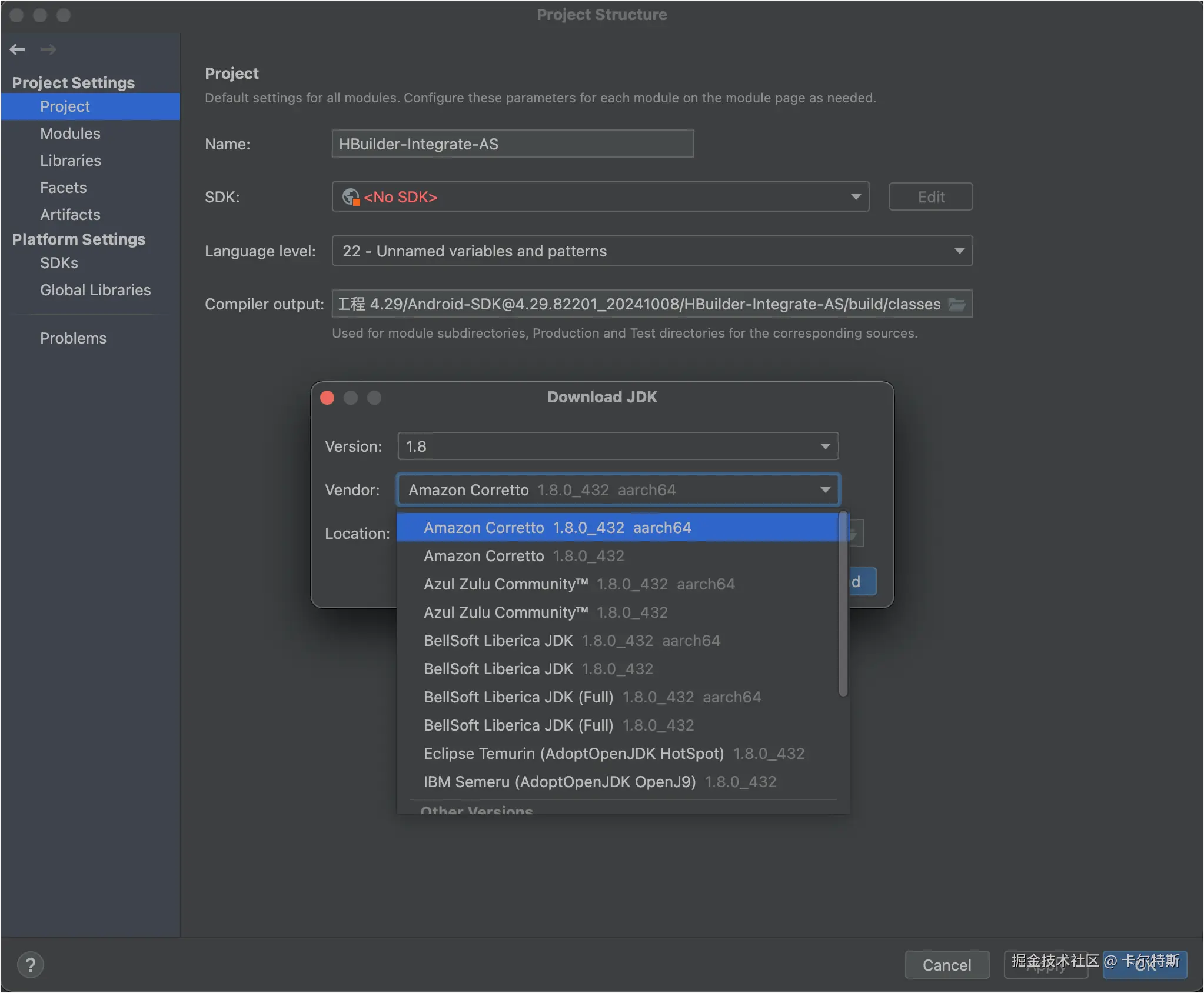This screenshot has width=1204, height=993.
Task: Expand the SDK dropdown arrow
Action: click(x=856, y=197)
